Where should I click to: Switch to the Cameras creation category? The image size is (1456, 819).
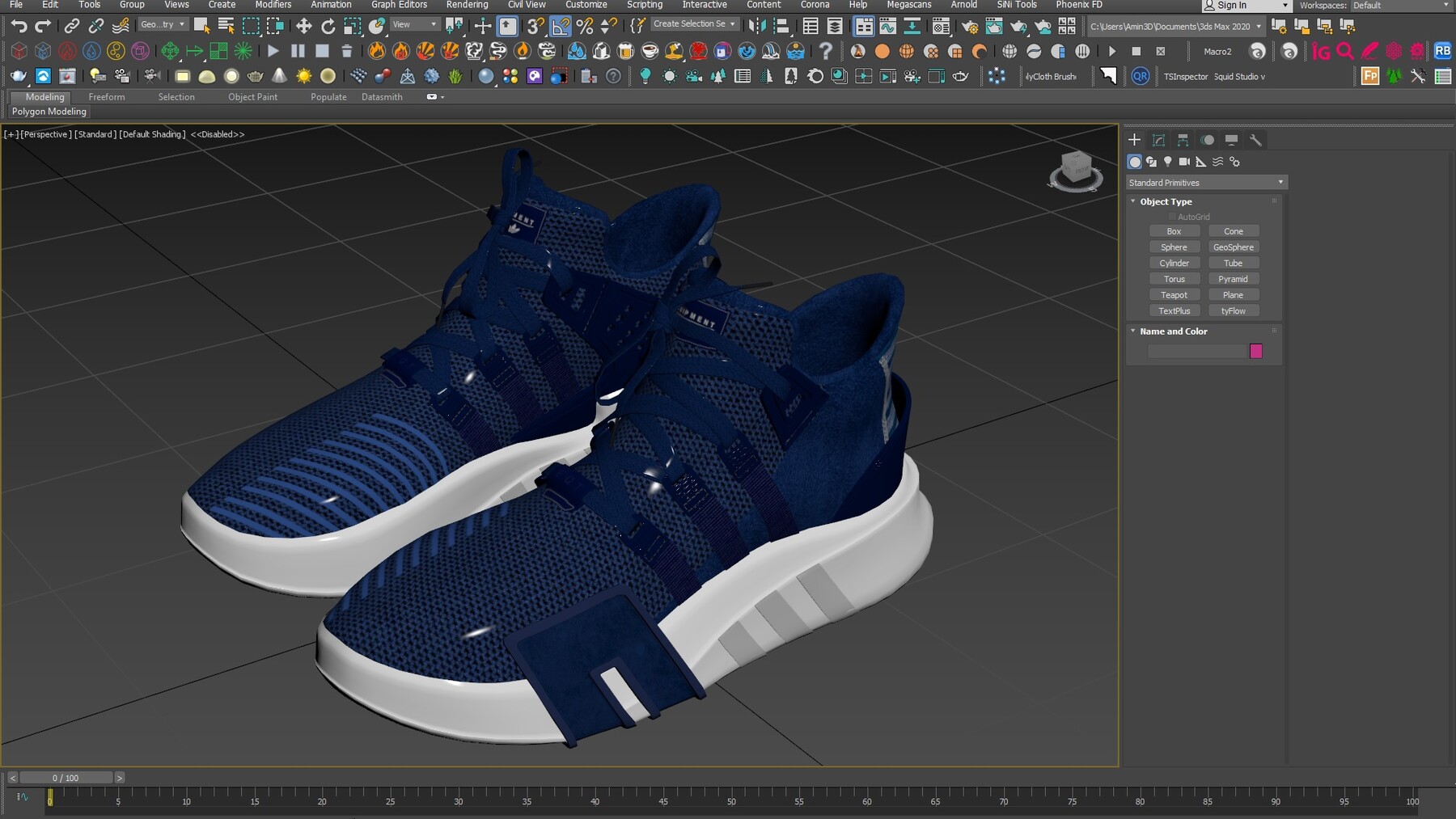[1183, 162]
